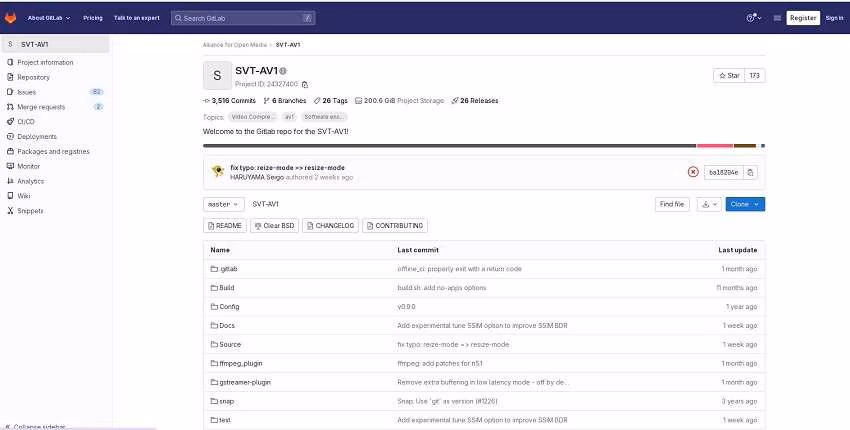This screenshot has width=850, height=430.
Task: Open the help question-mark menu
Action: pyautogui.click(x=754, y=18)
